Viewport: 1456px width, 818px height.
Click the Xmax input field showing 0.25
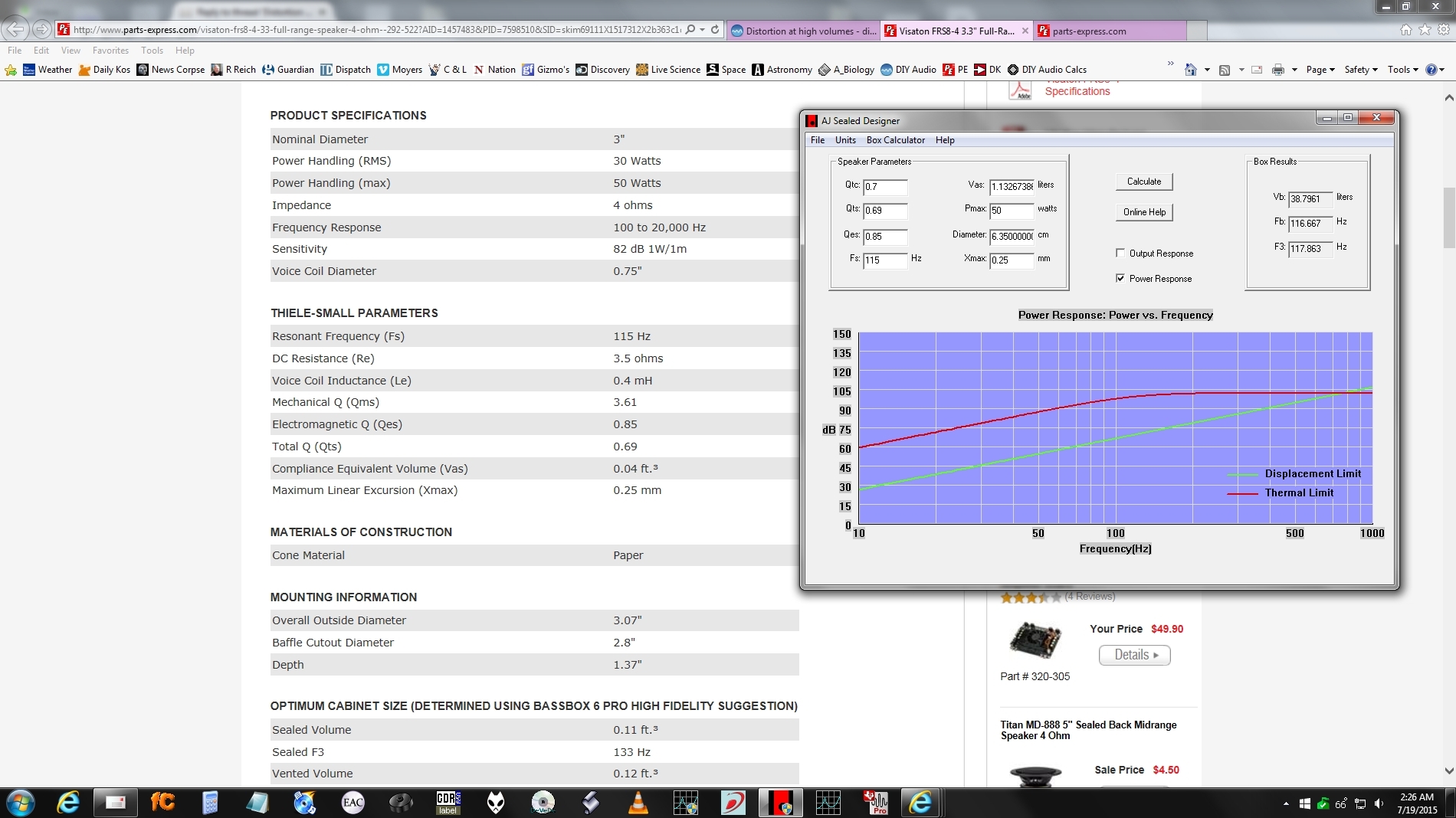[1012, 260]
